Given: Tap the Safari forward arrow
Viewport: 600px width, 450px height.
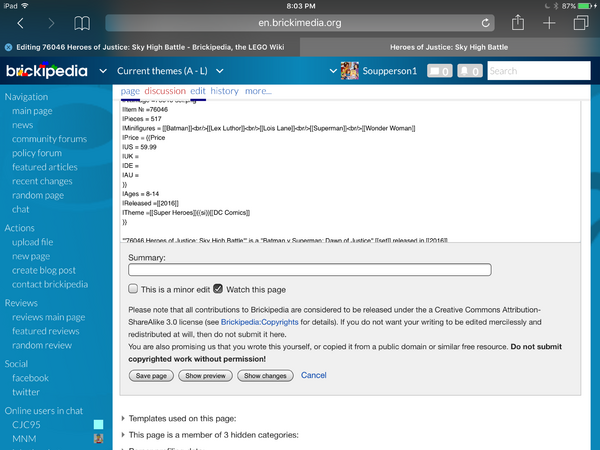Looking at the screenshot, I should pos(51,23).
